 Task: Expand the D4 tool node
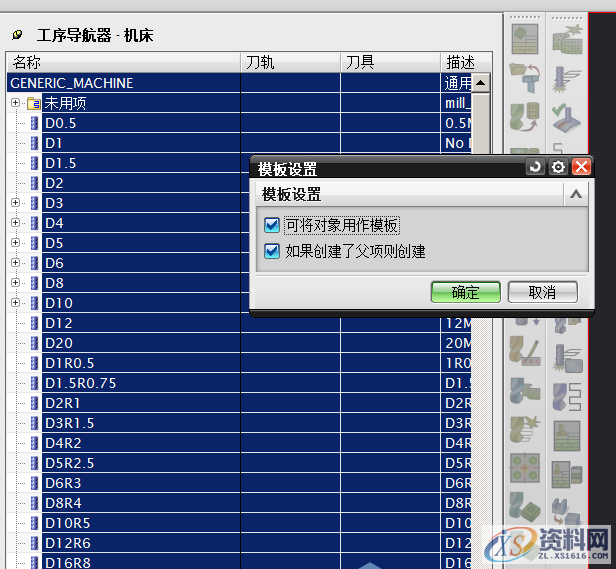pyautogui.click(x=15, y=222)
